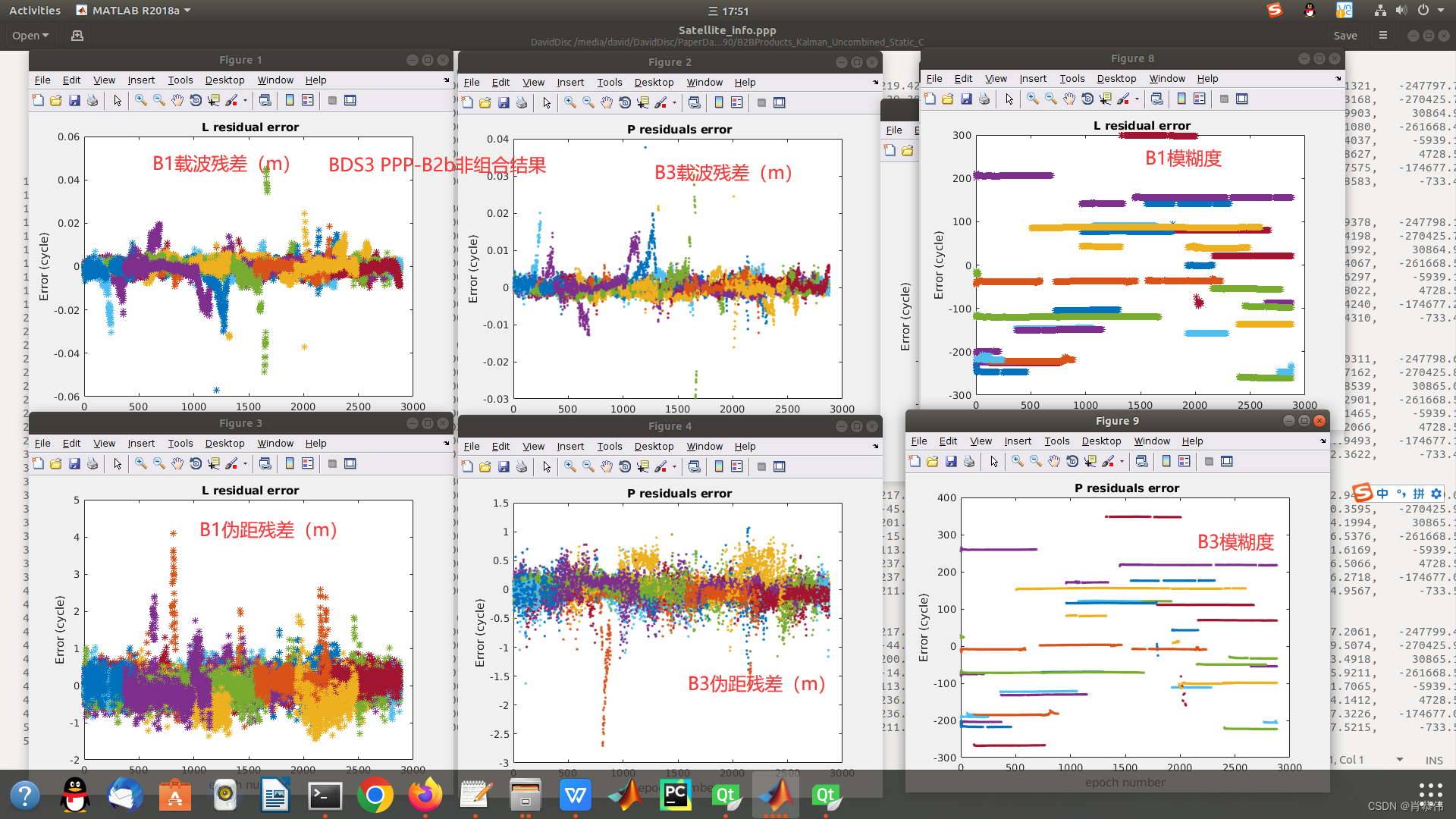Toggle Insert Legend in Figure 2 toolbar
Screen dimensions: 1456x819
[x=737, y=102]
